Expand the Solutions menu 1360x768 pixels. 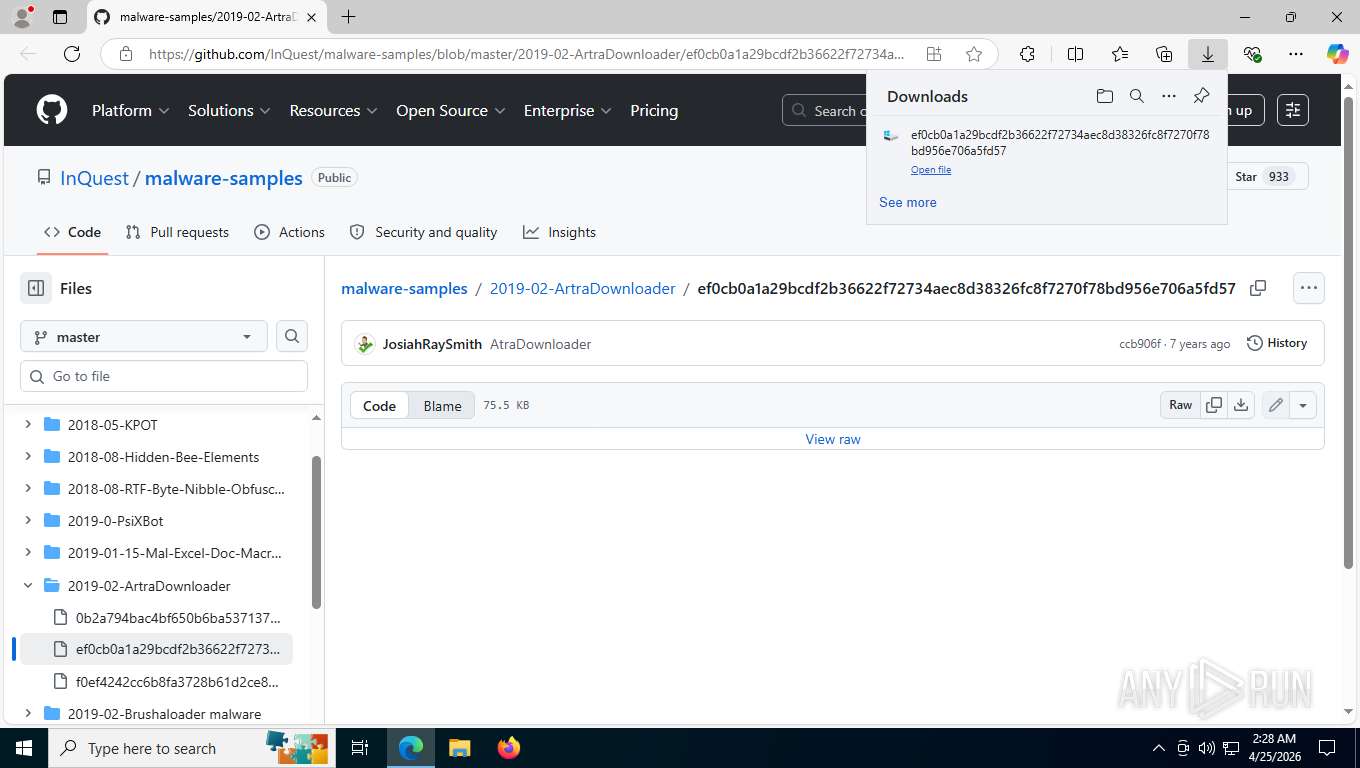[x=230, y=110]
